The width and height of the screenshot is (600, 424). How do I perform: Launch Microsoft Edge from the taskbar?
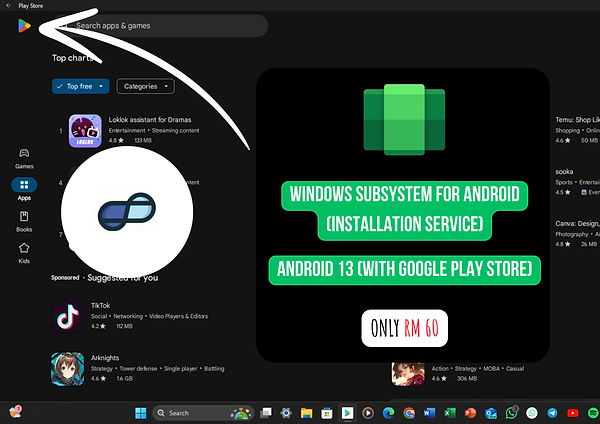388,413
